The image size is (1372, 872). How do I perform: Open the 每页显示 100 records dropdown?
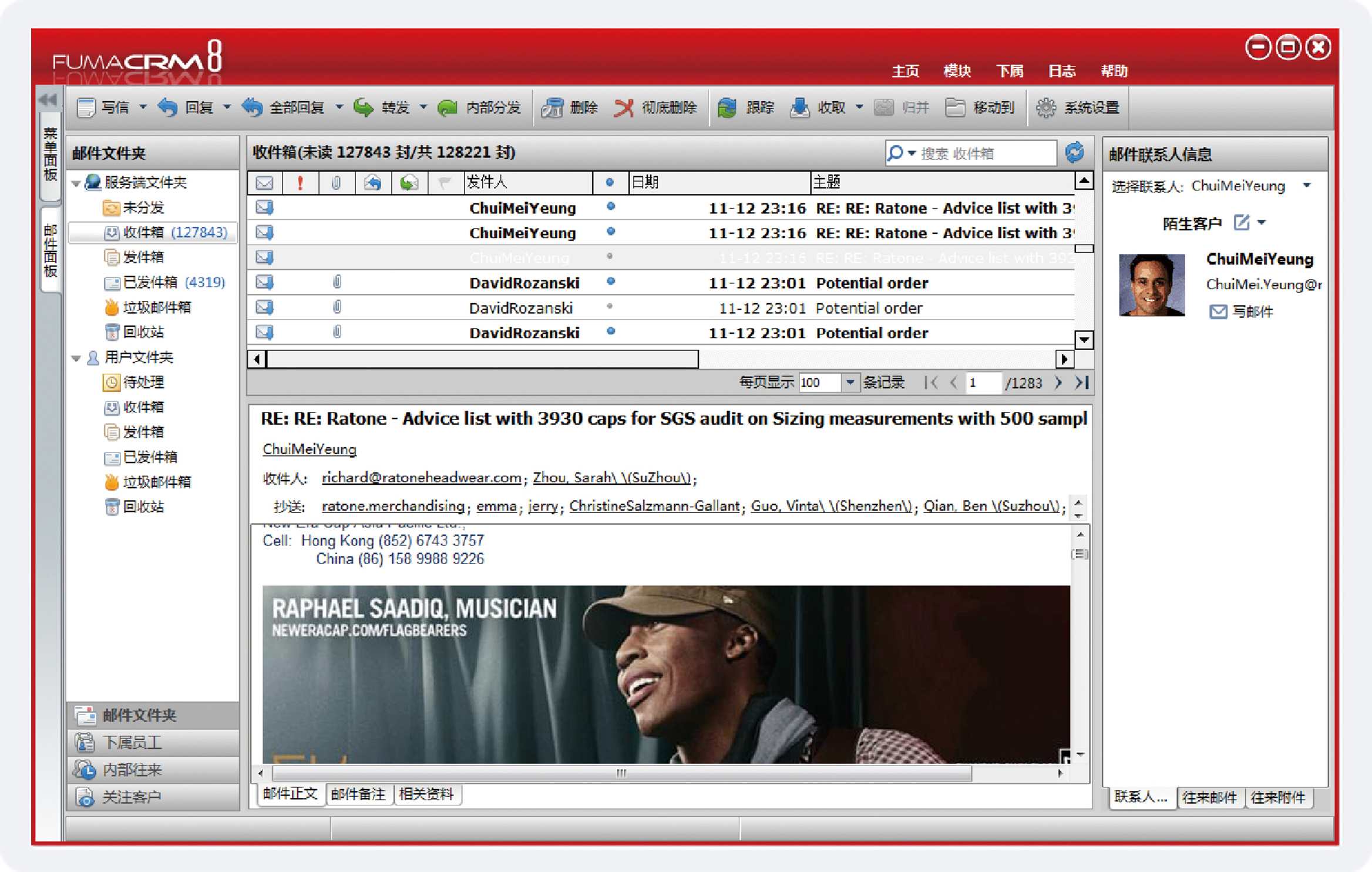pos(849,383)
